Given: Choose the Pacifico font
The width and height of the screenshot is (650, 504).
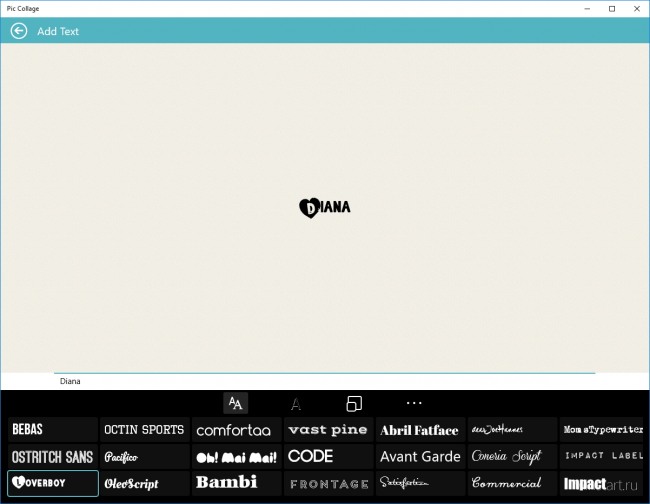Looking at the screenshot, I should (145, 457).
